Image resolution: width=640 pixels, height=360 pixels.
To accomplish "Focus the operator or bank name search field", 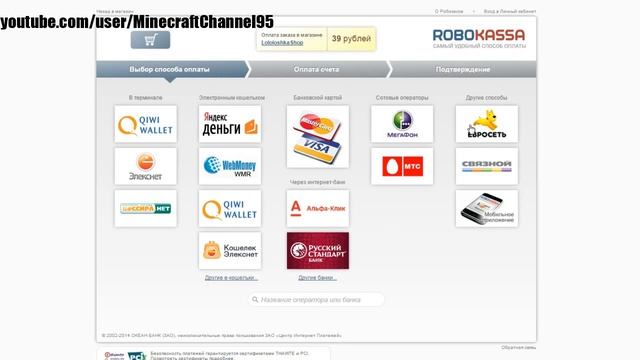I will pos(316,300).
